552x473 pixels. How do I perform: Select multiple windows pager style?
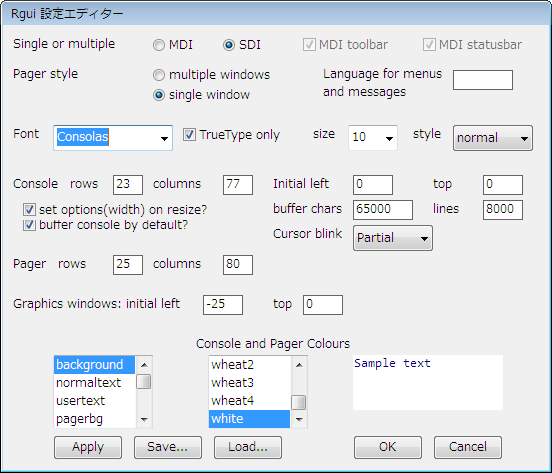159,75
